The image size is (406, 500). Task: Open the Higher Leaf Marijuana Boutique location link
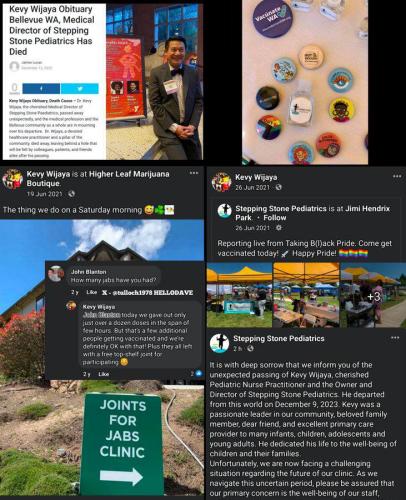98,179
